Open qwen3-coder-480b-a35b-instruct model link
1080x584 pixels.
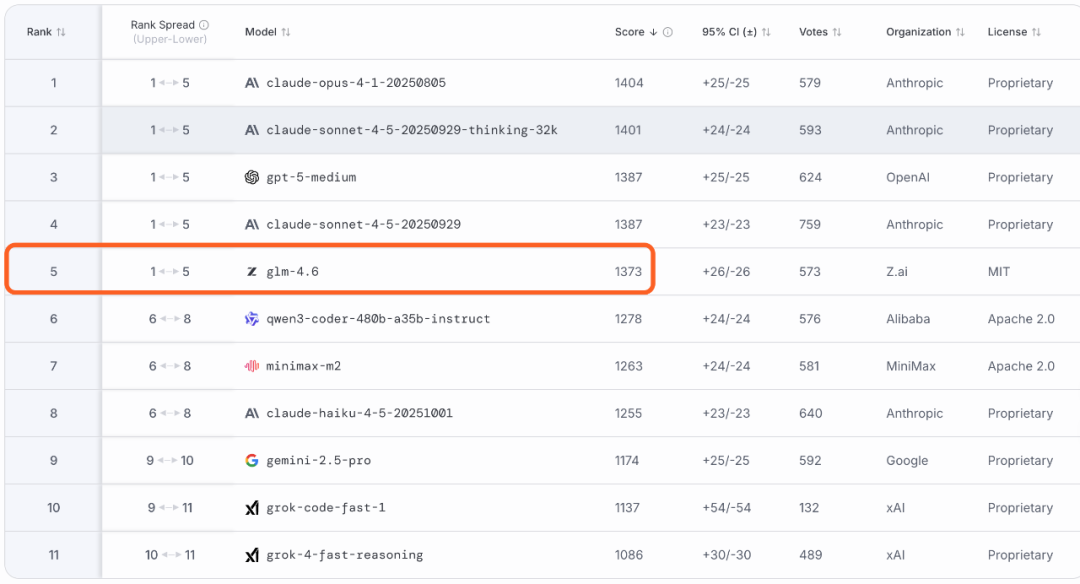(x=378, y=319)
